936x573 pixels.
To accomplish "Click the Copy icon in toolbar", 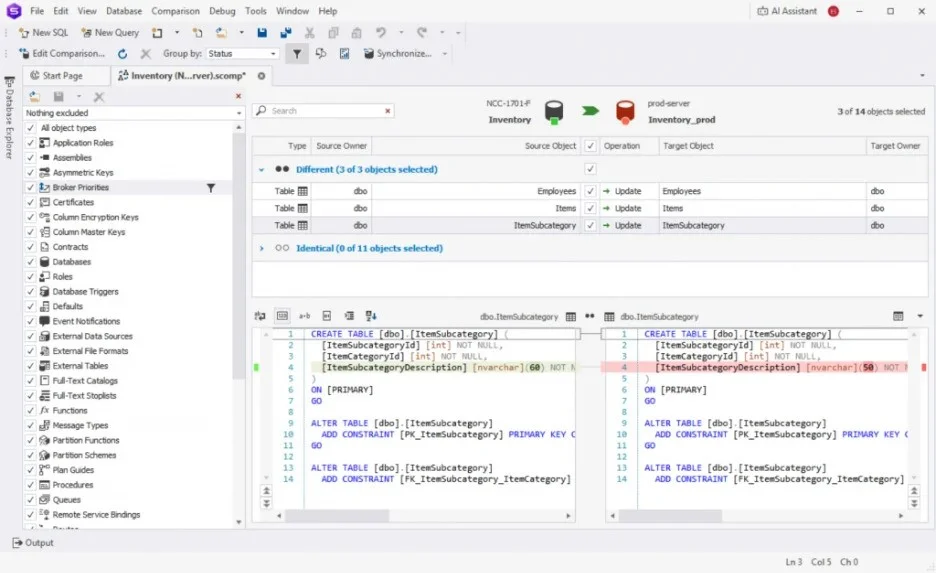I will point(333,33).
